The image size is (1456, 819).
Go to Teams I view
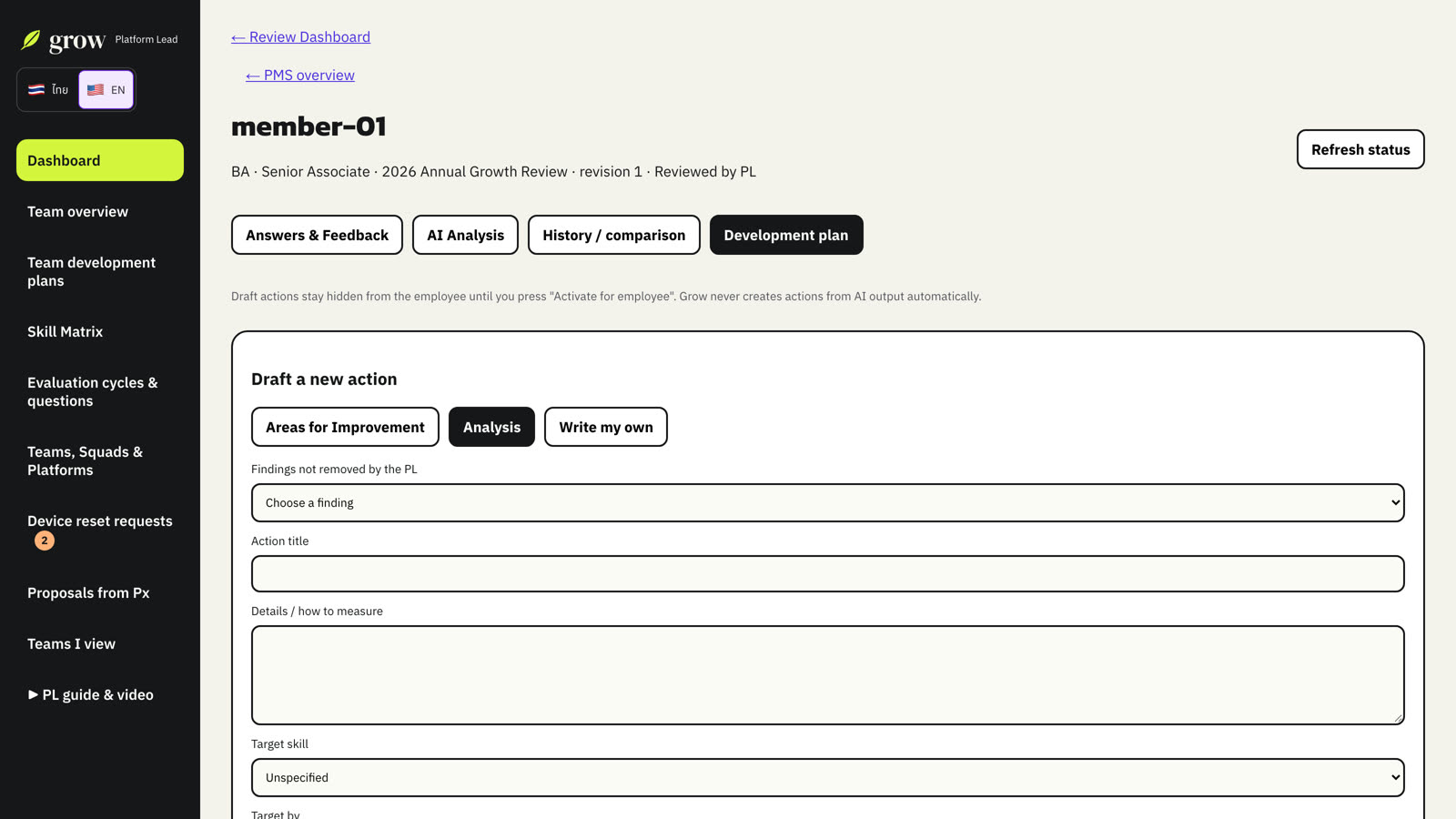tap(100, 644)
